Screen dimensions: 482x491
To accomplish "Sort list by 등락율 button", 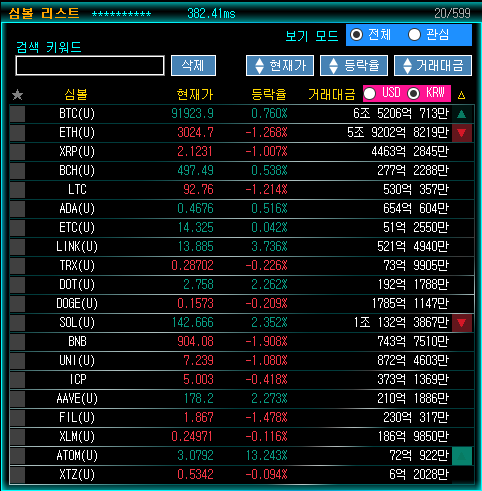I will 354,65.
